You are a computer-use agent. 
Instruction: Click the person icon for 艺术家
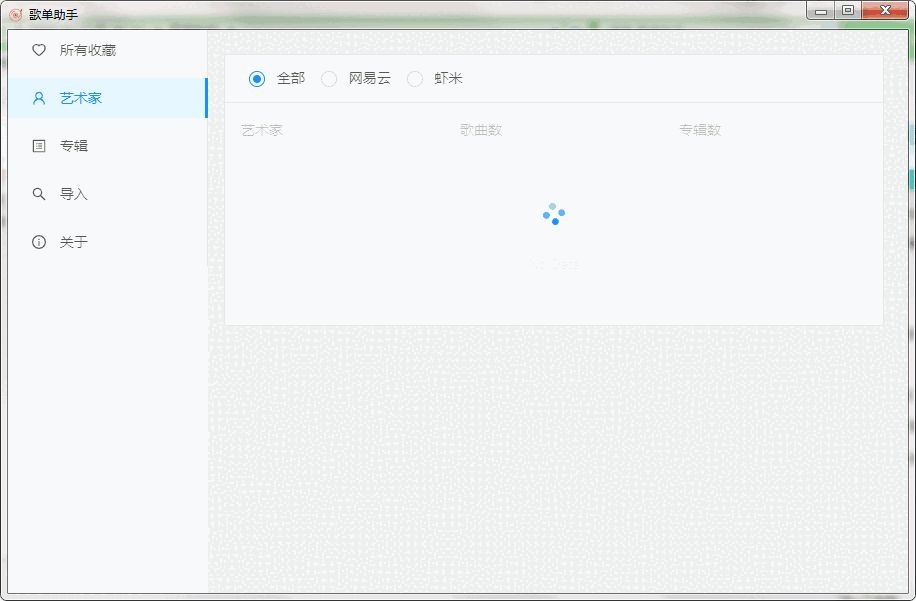pyautogui.click(x=39, y=98)
